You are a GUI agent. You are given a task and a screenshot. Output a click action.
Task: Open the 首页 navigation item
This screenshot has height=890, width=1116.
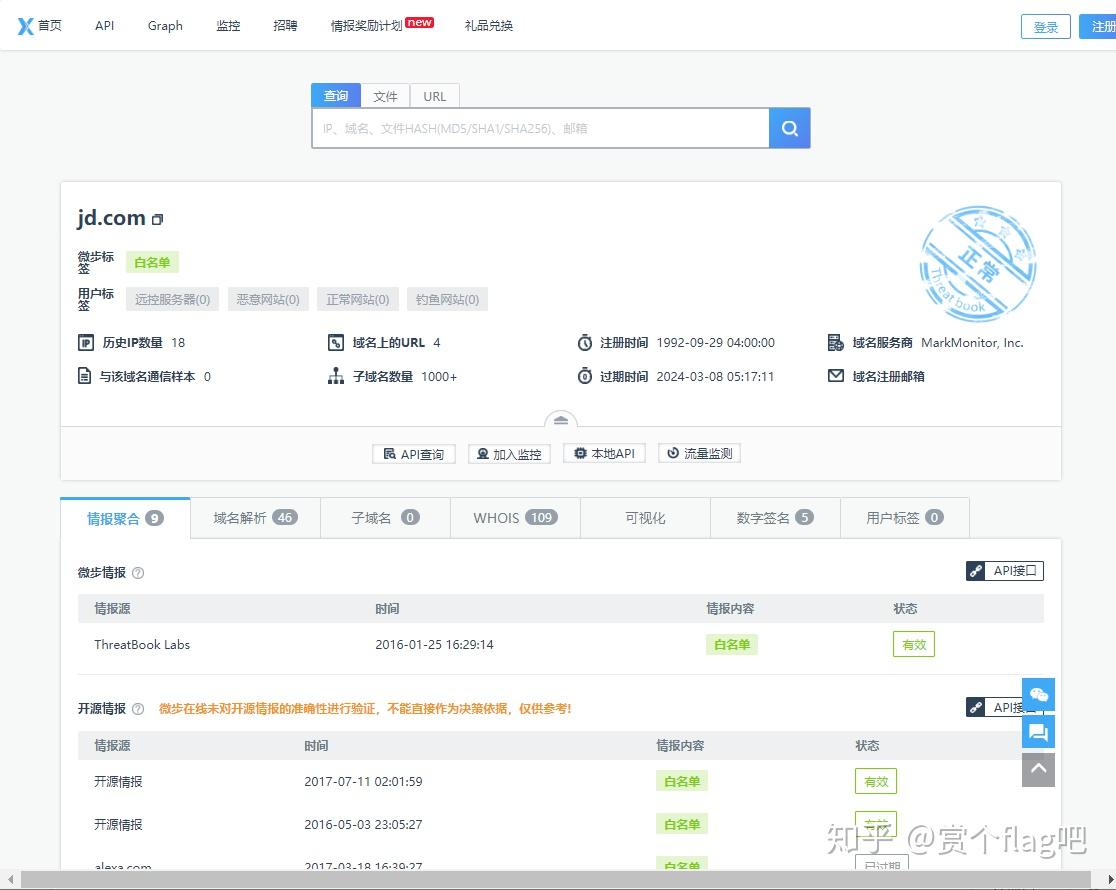pos(50,26)
